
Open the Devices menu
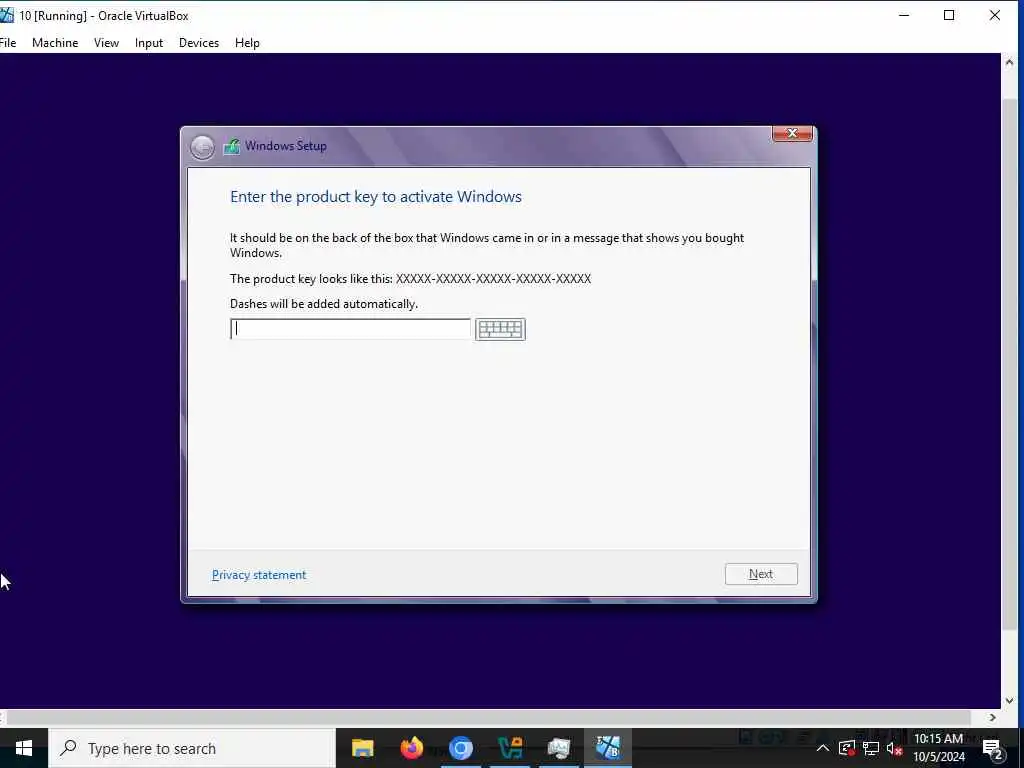(199, 42)
